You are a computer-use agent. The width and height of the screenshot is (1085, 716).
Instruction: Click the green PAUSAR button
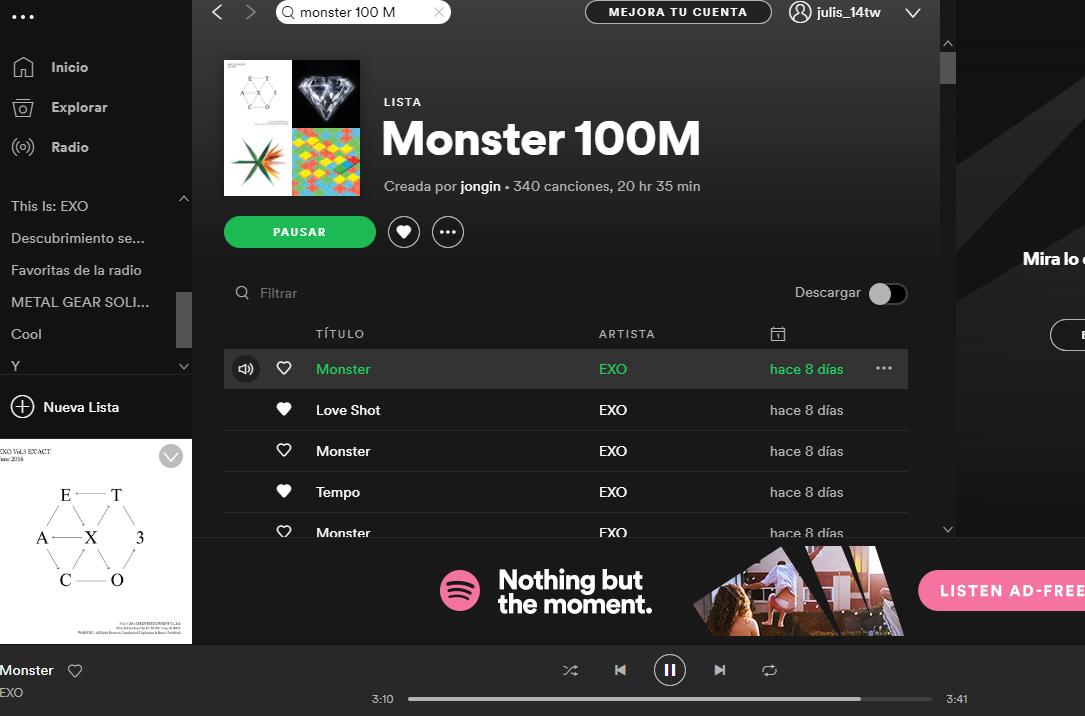[x=300, y=232]
